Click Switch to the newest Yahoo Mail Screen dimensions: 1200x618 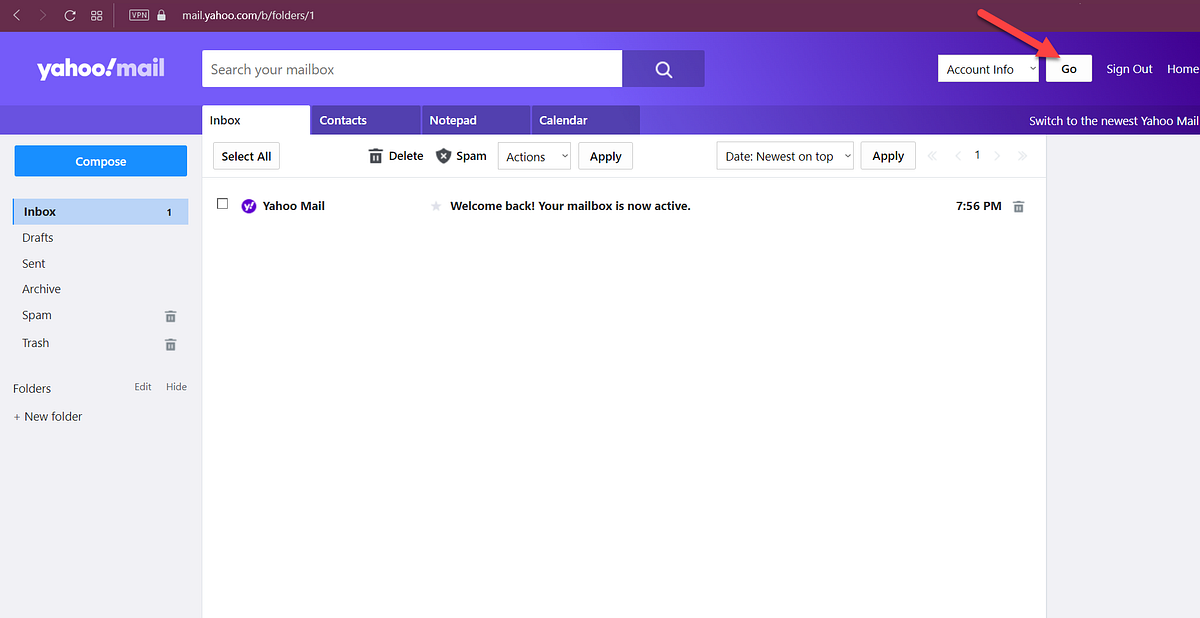click(1114, 121)
